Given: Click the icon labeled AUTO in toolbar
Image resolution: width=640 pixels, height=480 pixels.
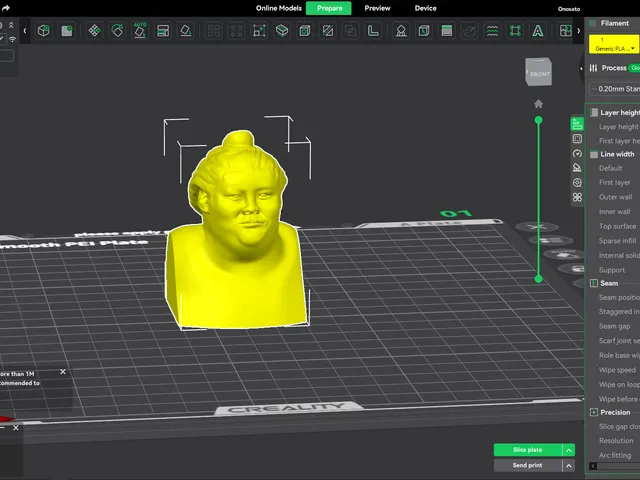Looking at the screenshot, I should (x=140, y=31).
